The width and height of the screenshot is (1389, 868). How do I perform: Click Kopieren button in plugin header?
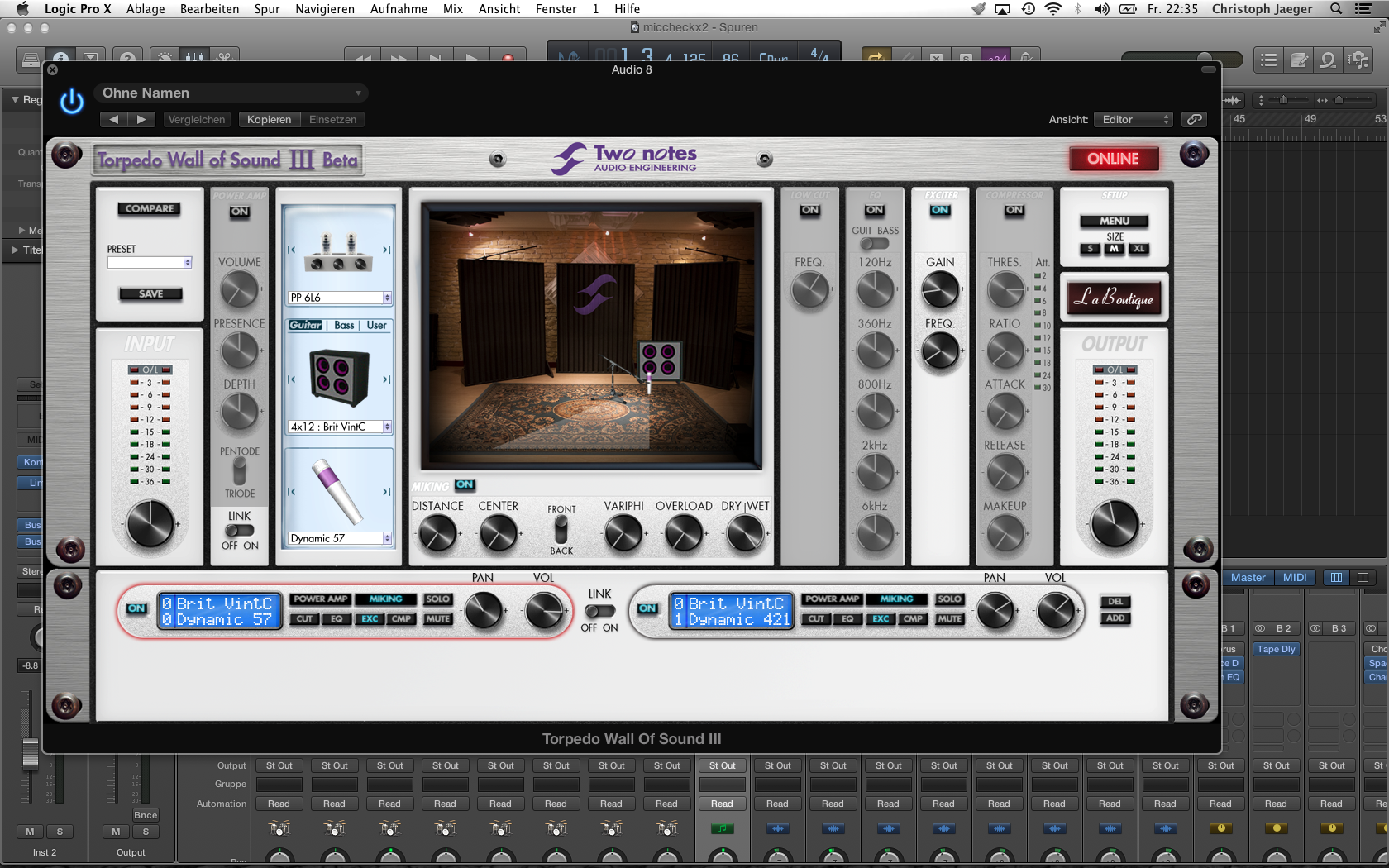269,119
